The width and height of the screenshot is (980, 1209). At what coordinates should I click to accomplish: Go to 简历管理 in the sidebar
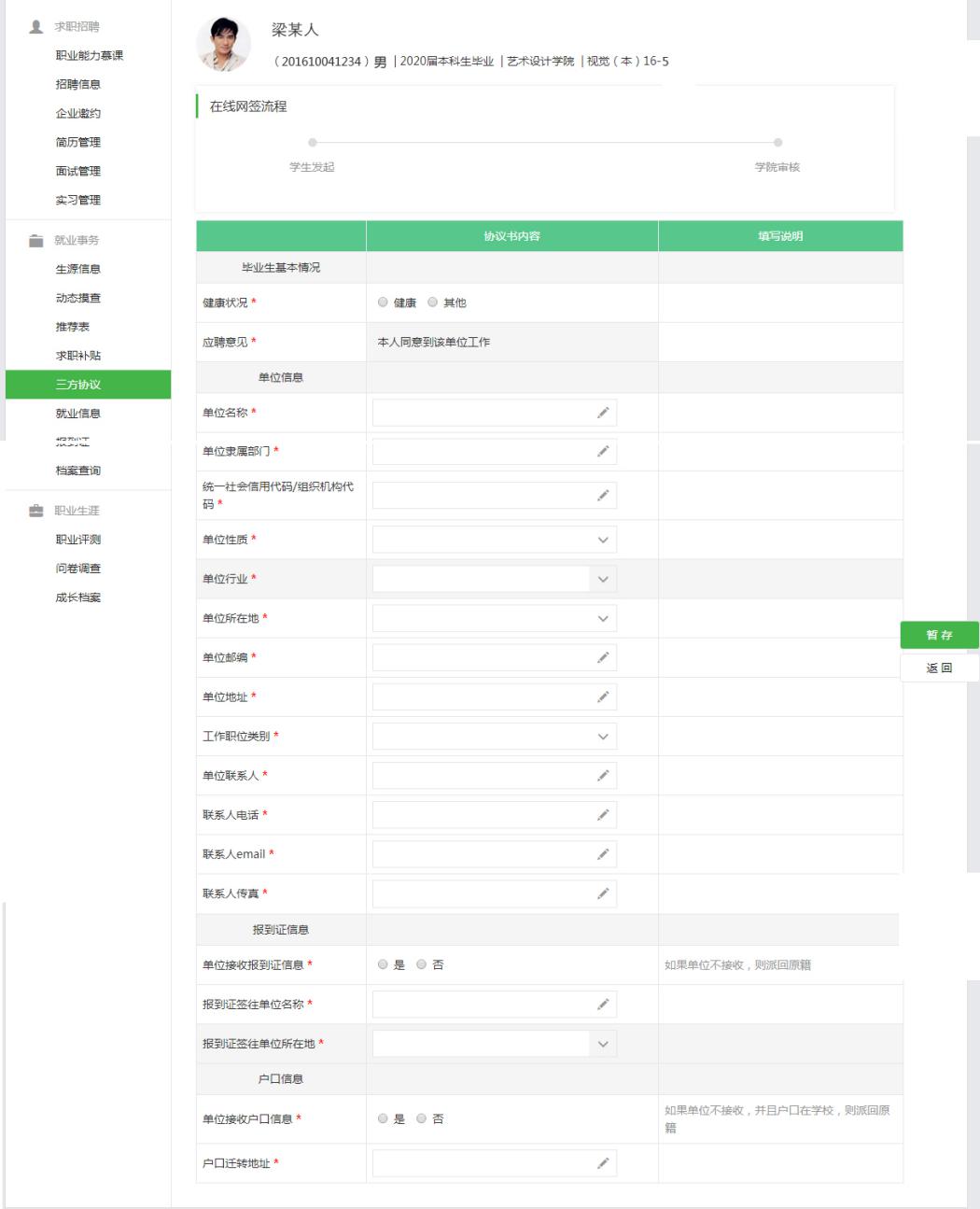pos(78,142)
